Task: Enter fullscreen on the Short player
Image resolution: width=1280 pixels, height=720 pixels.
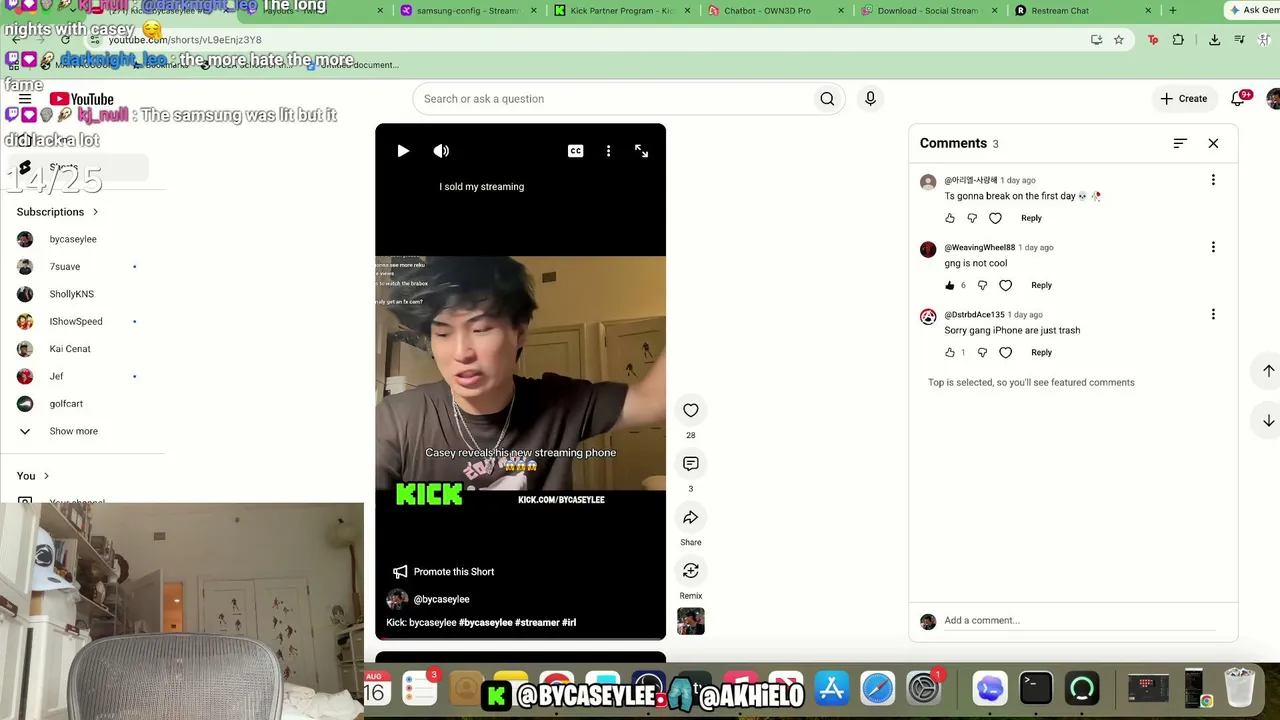Action: point(642,151)
